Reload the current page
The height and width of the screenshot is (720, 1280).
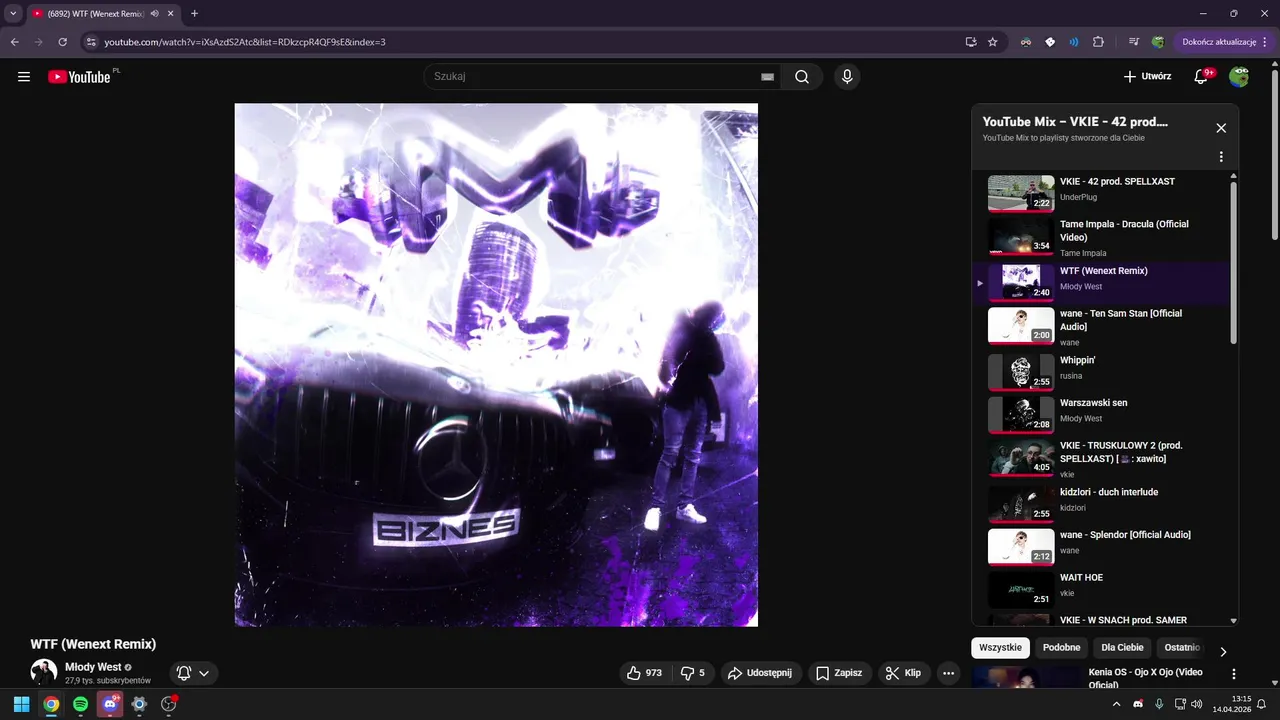[x=63, y=42]
